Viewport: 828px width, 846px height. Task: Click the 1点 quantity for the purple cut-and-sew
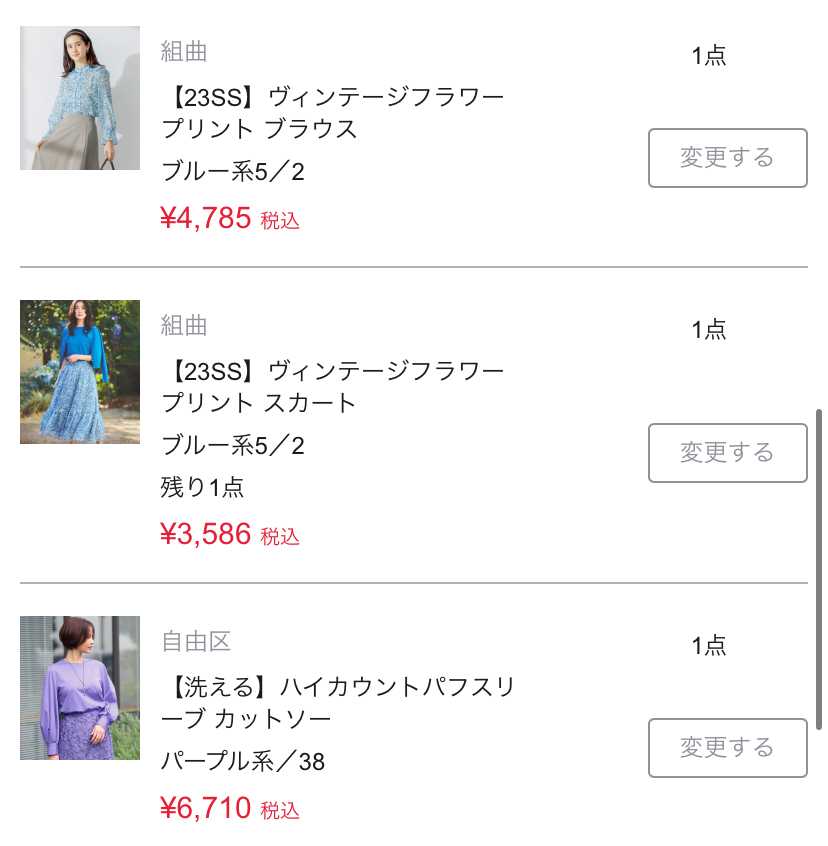(x=709, y=646)
